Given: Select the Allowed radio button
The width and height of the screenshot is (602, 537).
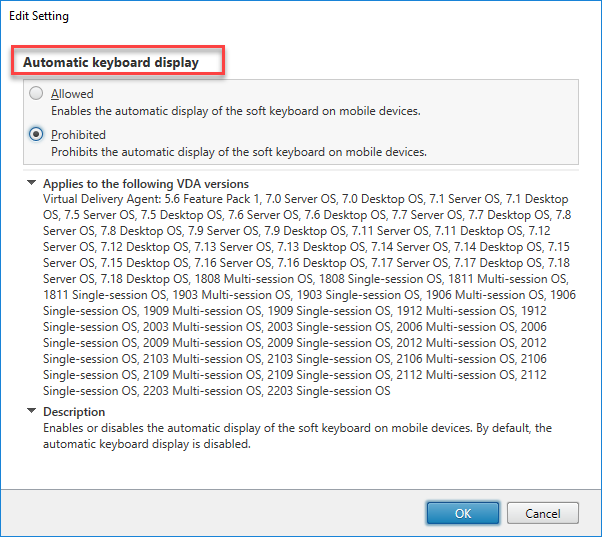Looking at the screenshot, I should [x=37, y=94].
